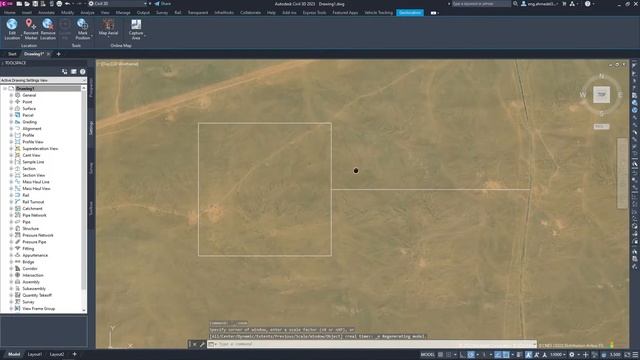Open the workspace dropdown in title bar
The height and width of the screenshot is (360, 640).
tap(118, 4)
